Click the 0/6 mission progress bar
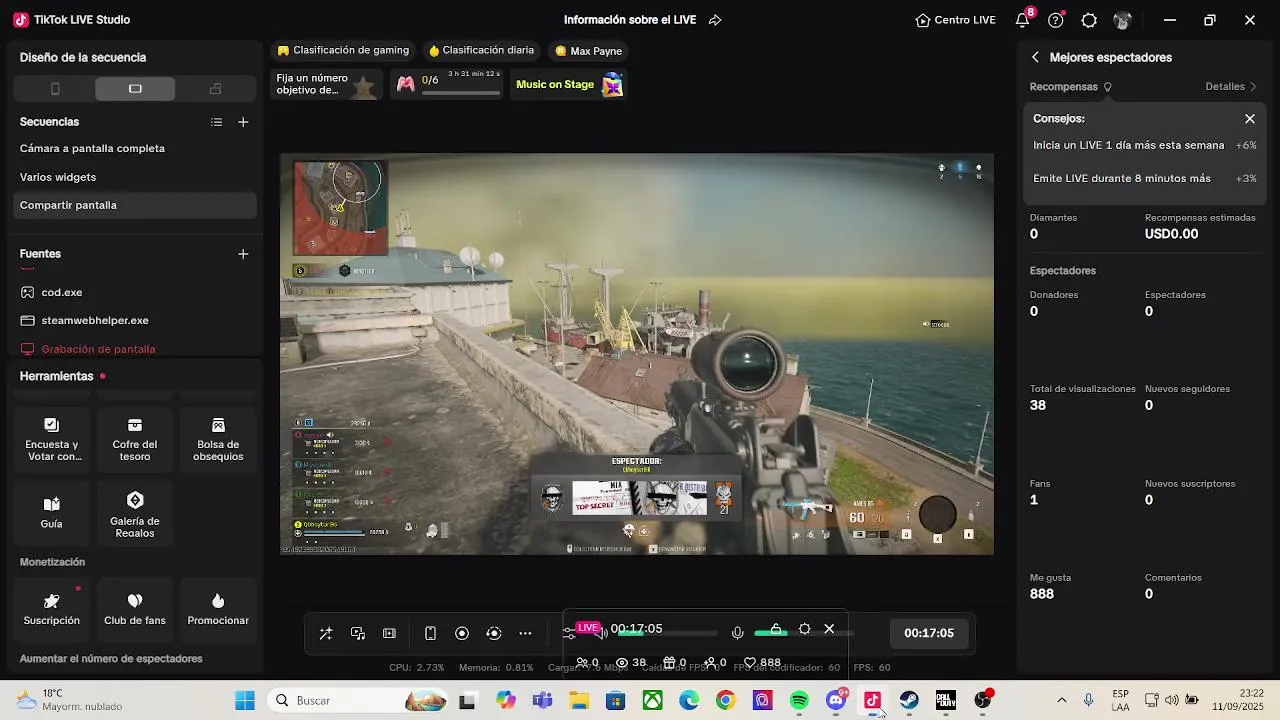This screenshot has height=720, width=1280. [461, 93]
